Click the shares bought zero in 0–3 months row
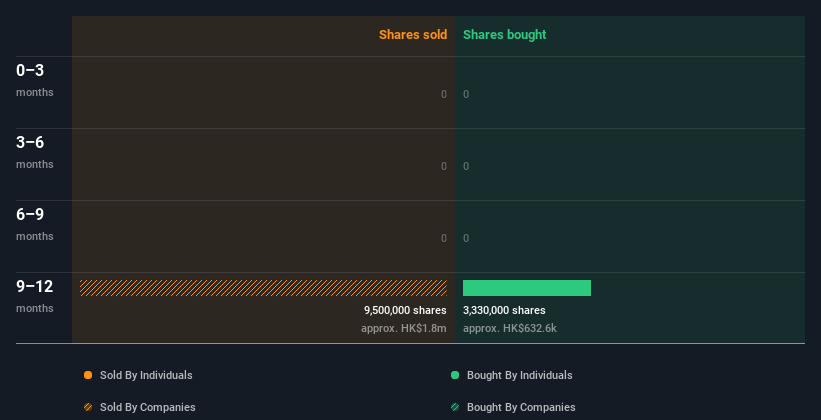This screenshot has width=821, height=420. [466, 94]
